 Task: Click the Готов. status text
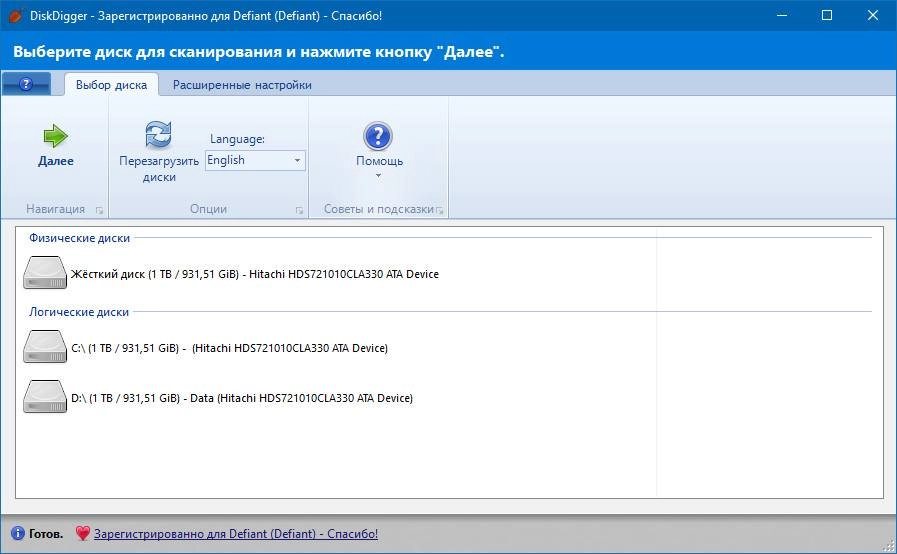pos(46,533)
